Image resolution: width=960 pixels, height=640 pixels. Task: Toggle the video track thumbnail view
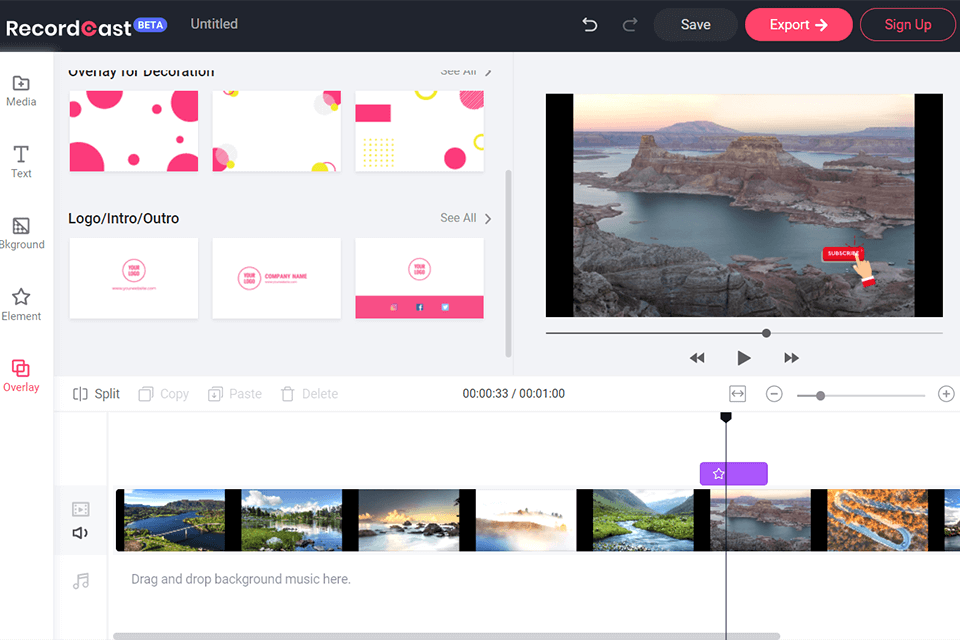click(81, 508)
